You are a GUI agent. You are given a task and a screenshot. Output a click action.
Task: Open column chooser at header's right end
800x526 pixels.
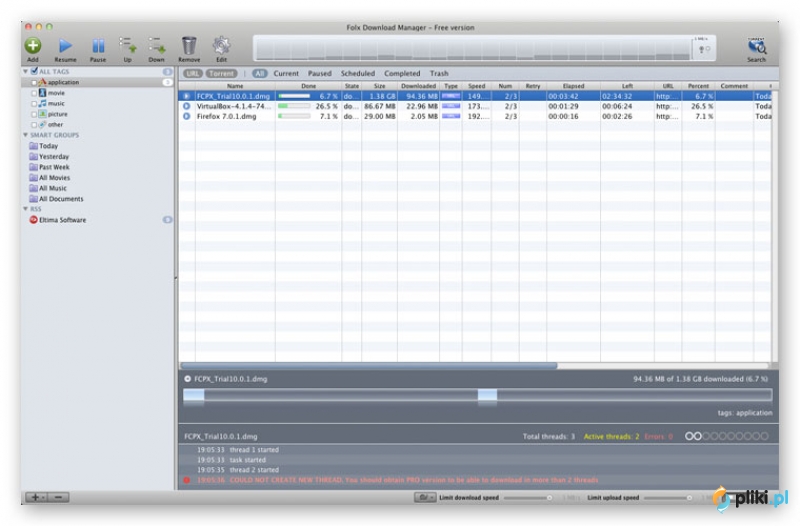[x=770, y=86]
